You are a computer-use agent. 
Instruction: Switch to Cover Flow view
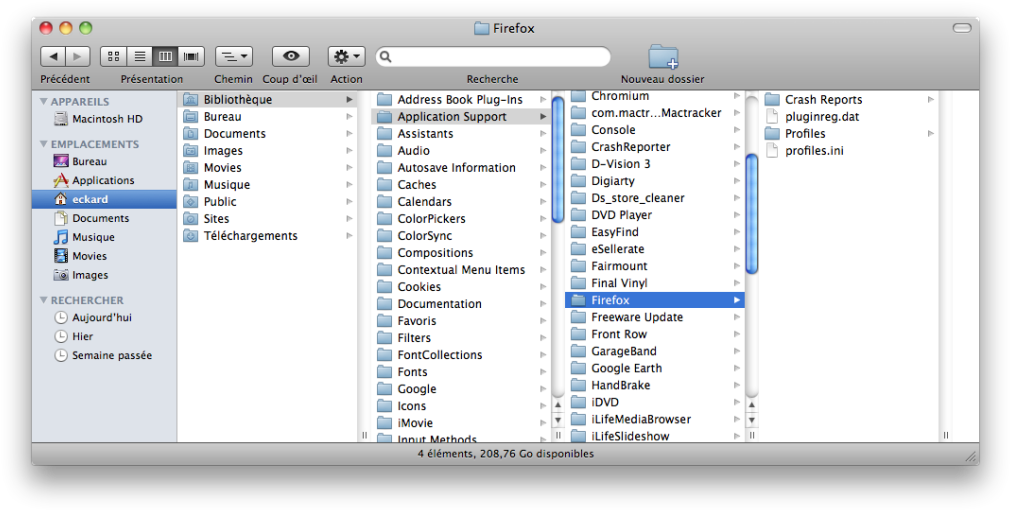point(192,57)
